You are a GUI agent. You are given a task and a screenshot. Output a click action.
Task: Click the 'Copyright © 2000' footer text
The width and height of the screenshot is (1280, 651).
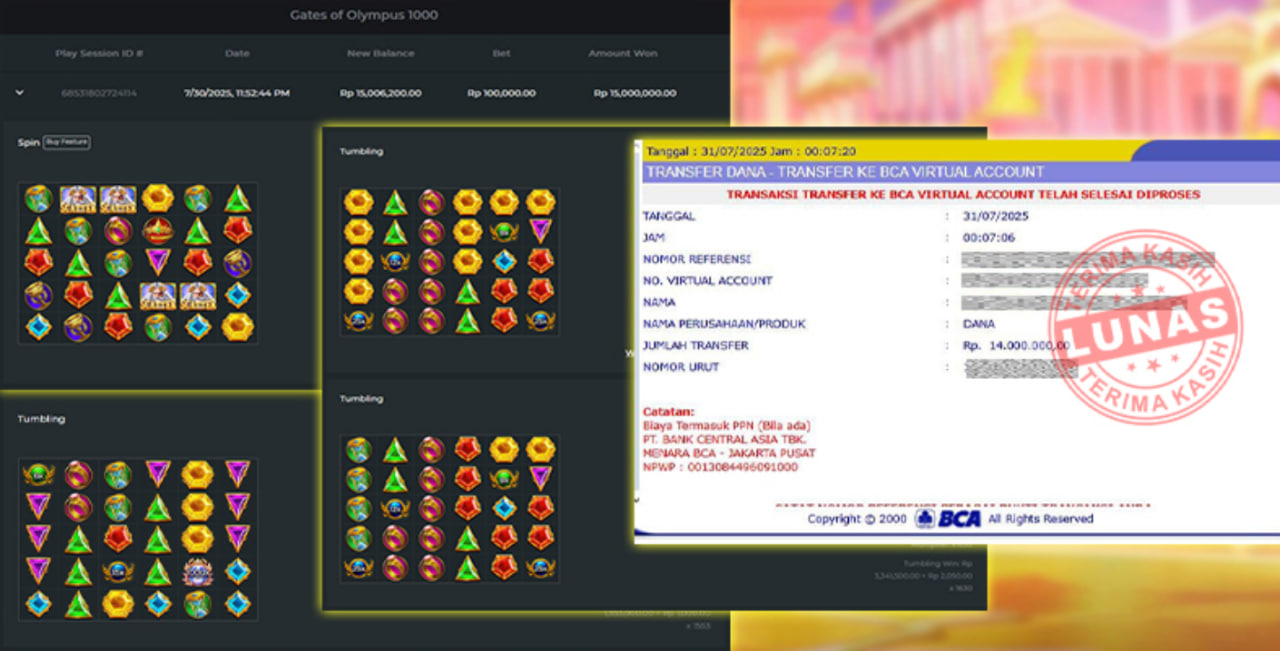click(859, 519)
